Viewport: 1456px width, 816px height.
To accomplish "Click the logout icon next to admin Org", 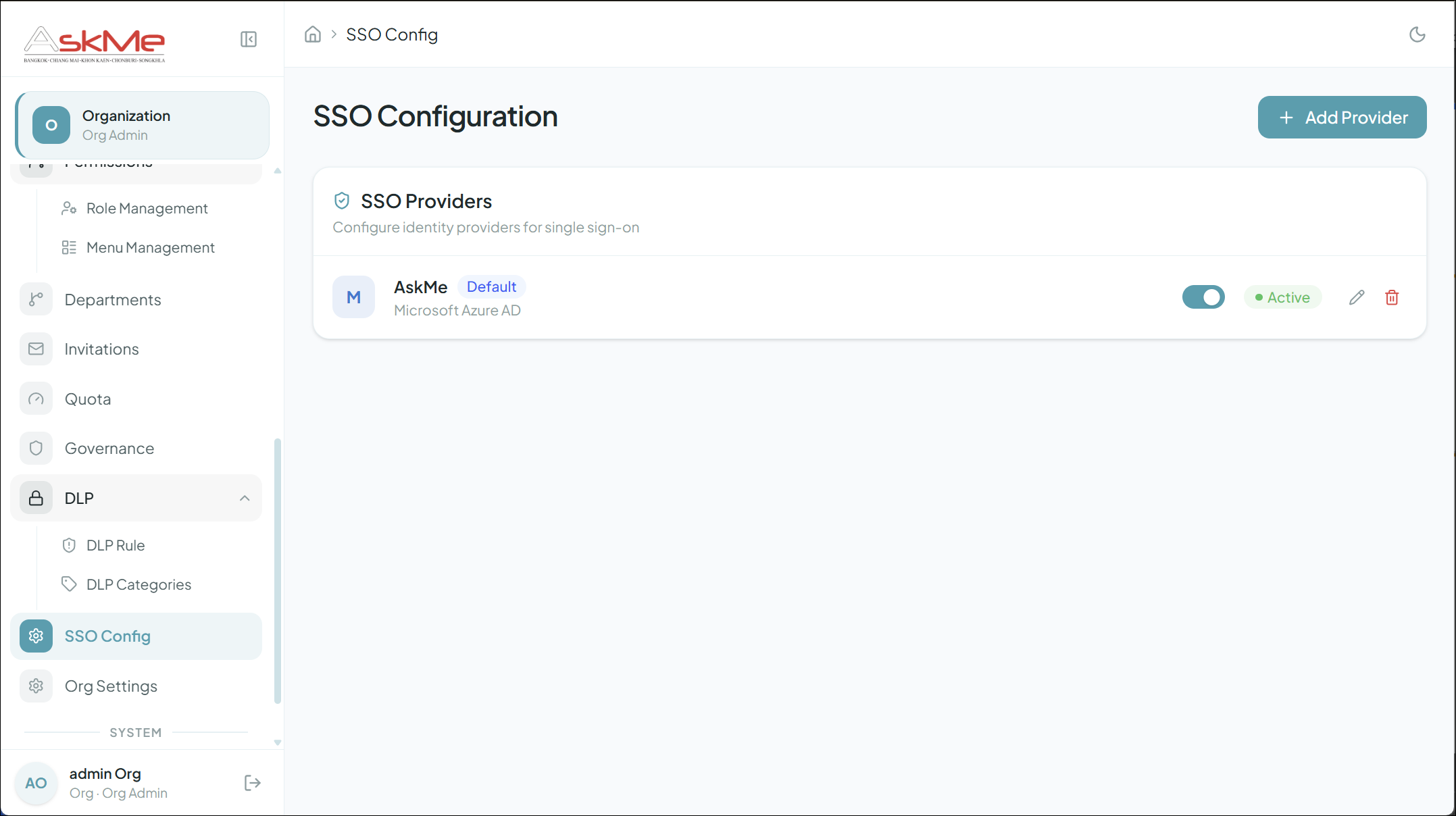I will 253,783.
